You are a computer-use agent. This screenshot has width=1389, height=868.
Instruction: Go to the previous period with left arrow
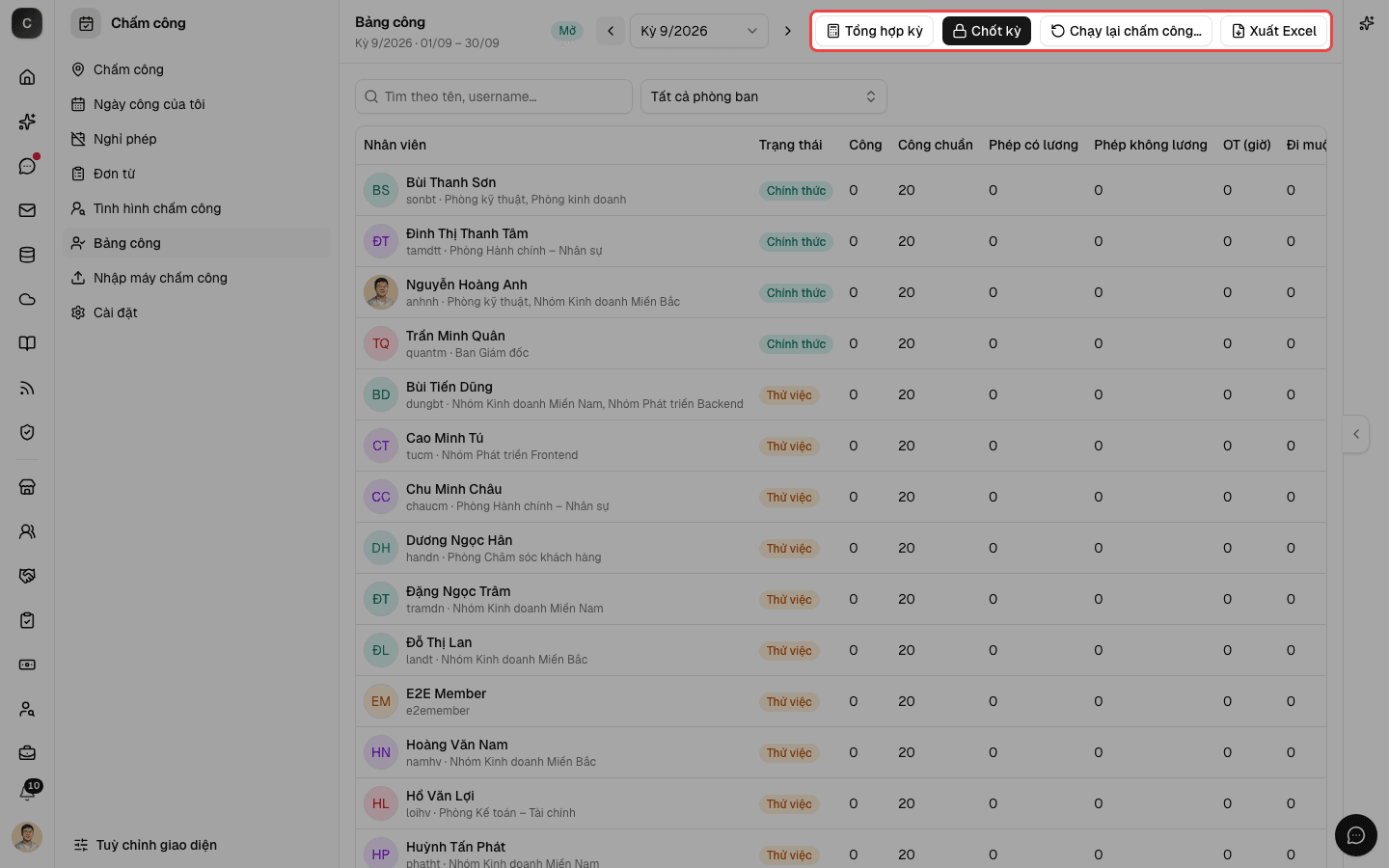point(611,31)
